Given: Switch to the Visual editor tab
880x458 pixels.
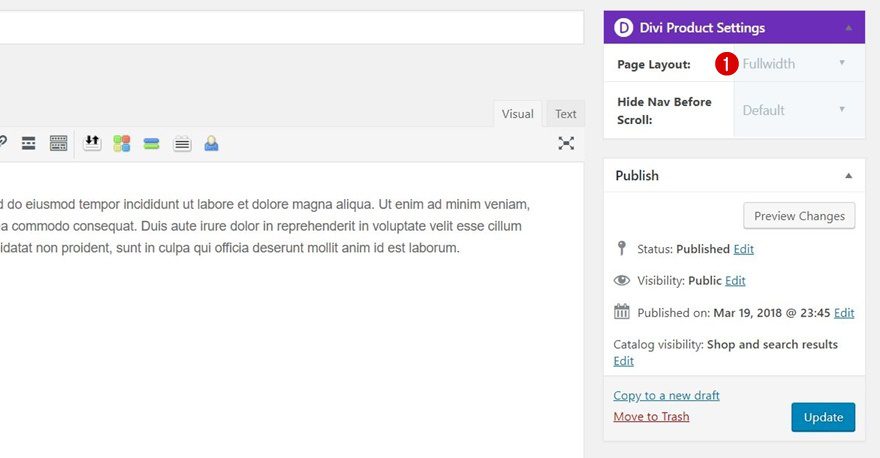Looking at the screenshot, I should (517, 114).
